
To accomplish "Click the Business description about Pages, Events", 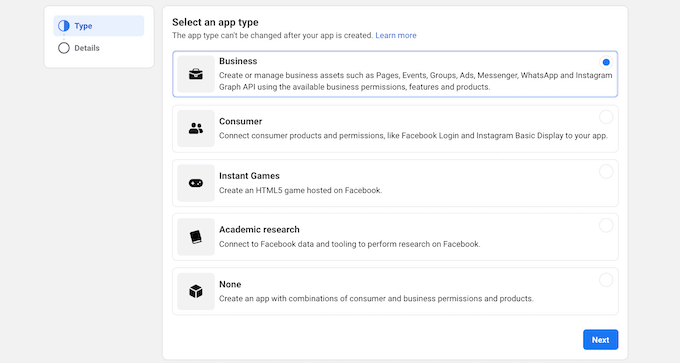I will [x=415, y=81].
